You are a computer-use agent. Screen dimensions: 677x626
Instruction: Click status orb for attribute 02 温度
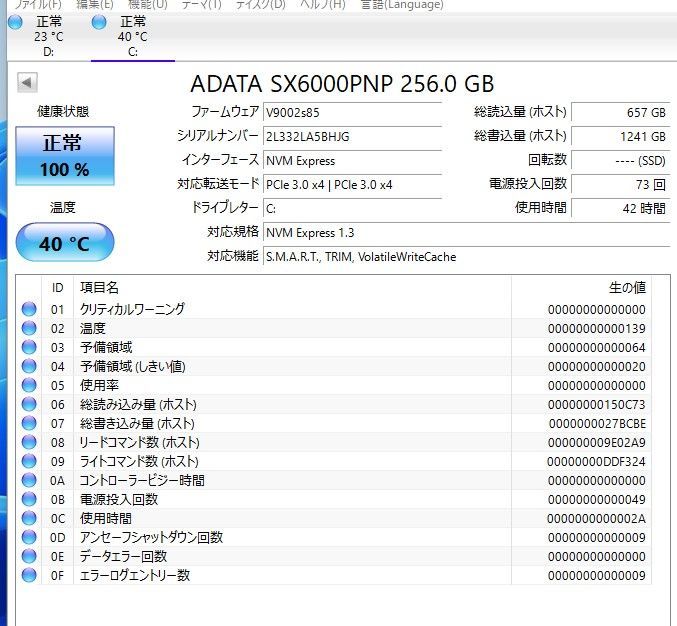29,328
